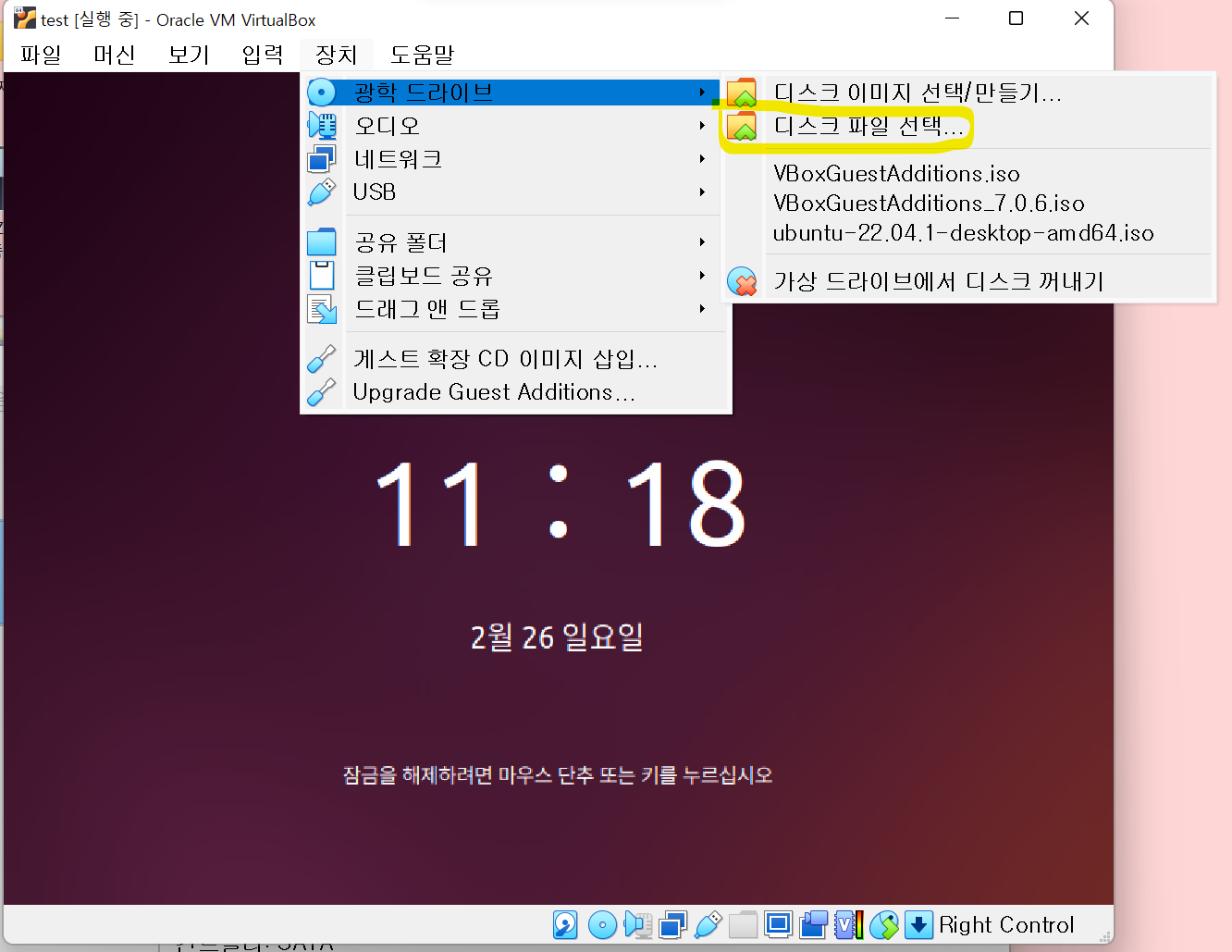Open the 보기 menu

[x=189, y=55]
